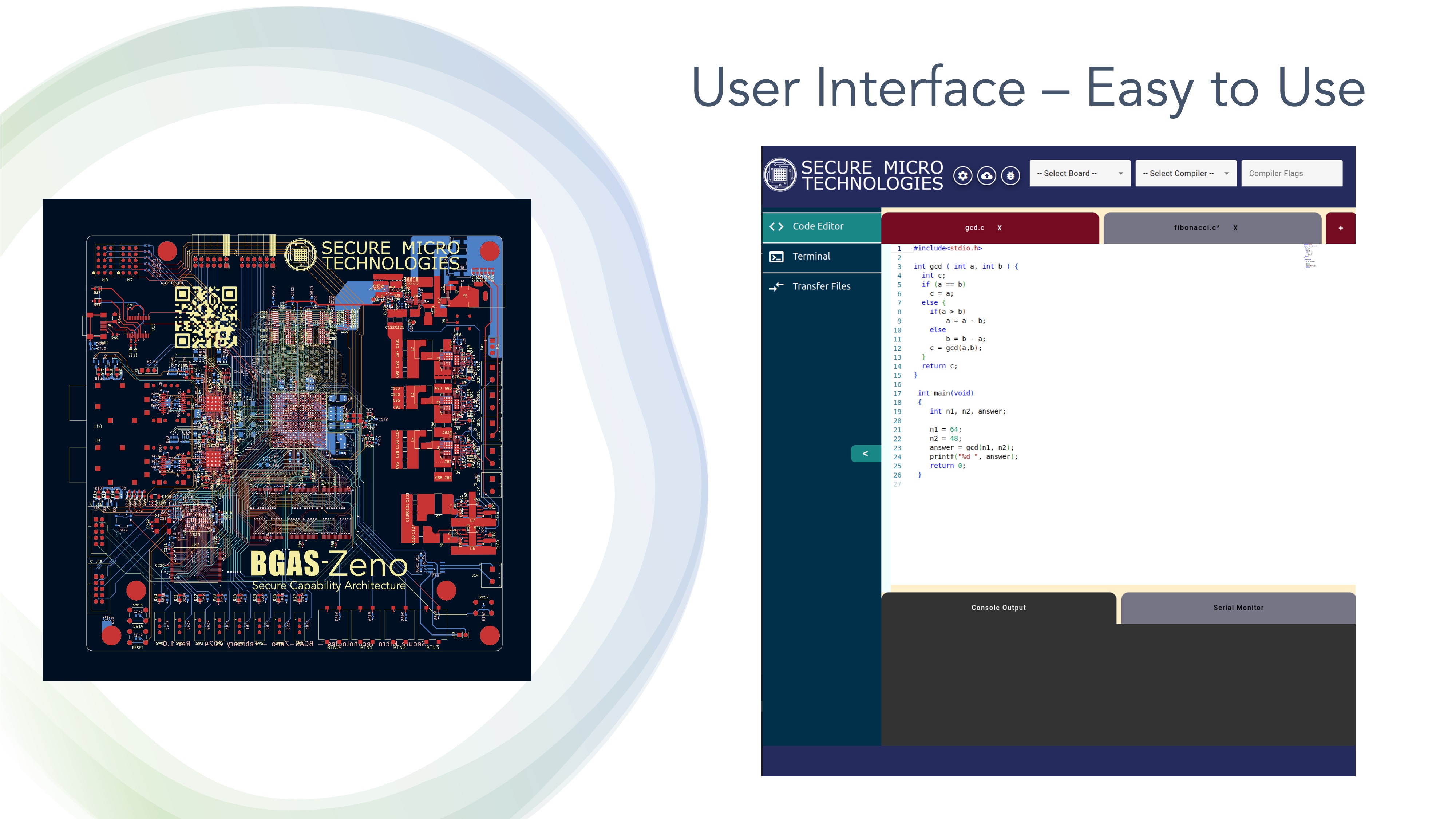Click the 'n1 = 64;' line
The image size is (1456, 819).
tap(945, 430)
